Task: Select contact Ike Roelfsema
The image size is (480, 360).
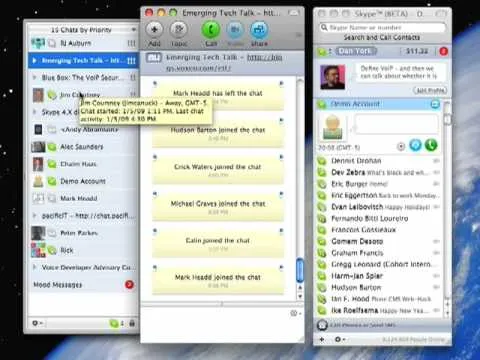Action: [x=379, y=310]
